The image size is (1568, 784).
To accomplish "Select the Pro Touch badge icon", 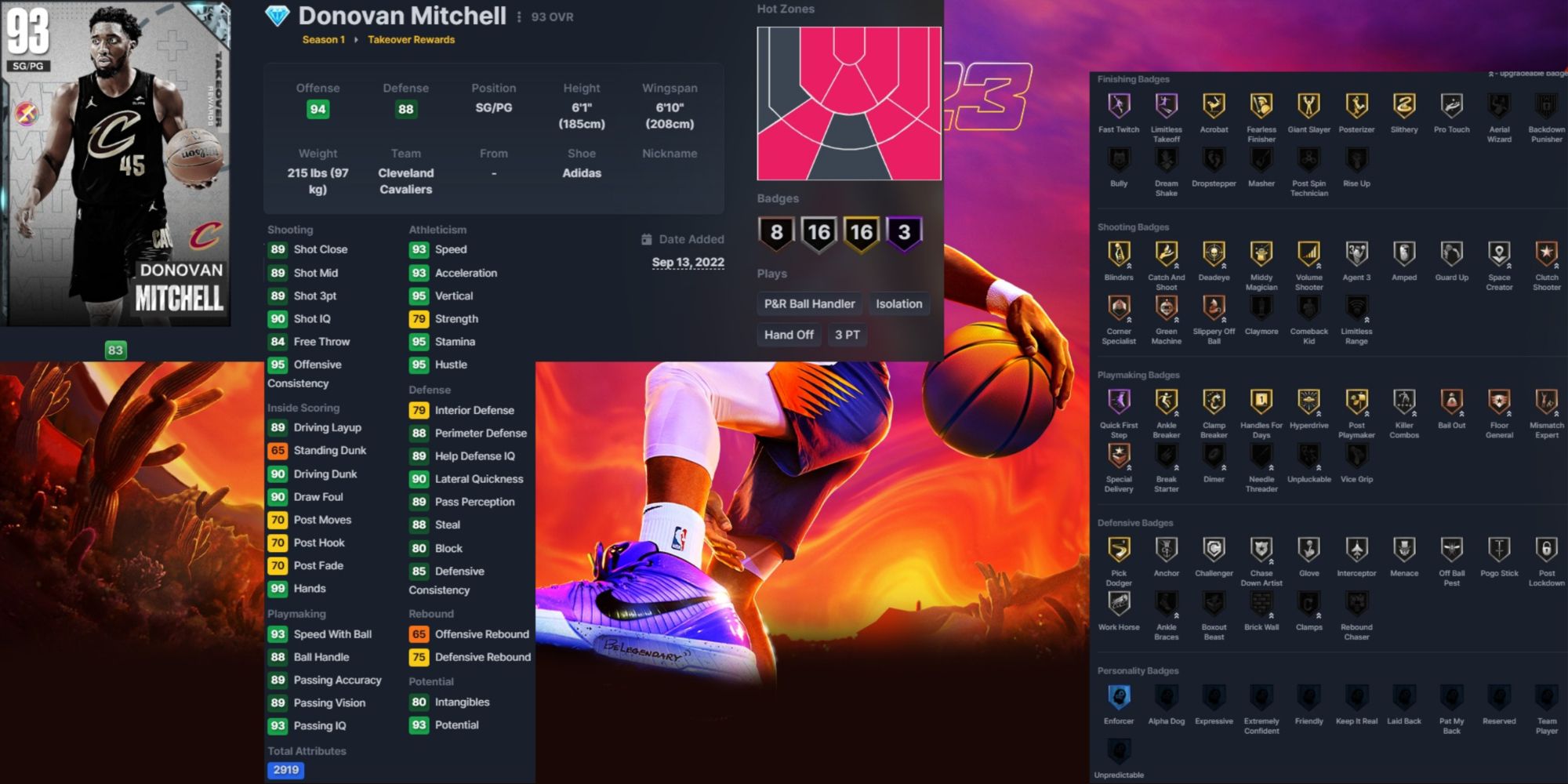I will pyautogui.click(x=1451, y=105).
